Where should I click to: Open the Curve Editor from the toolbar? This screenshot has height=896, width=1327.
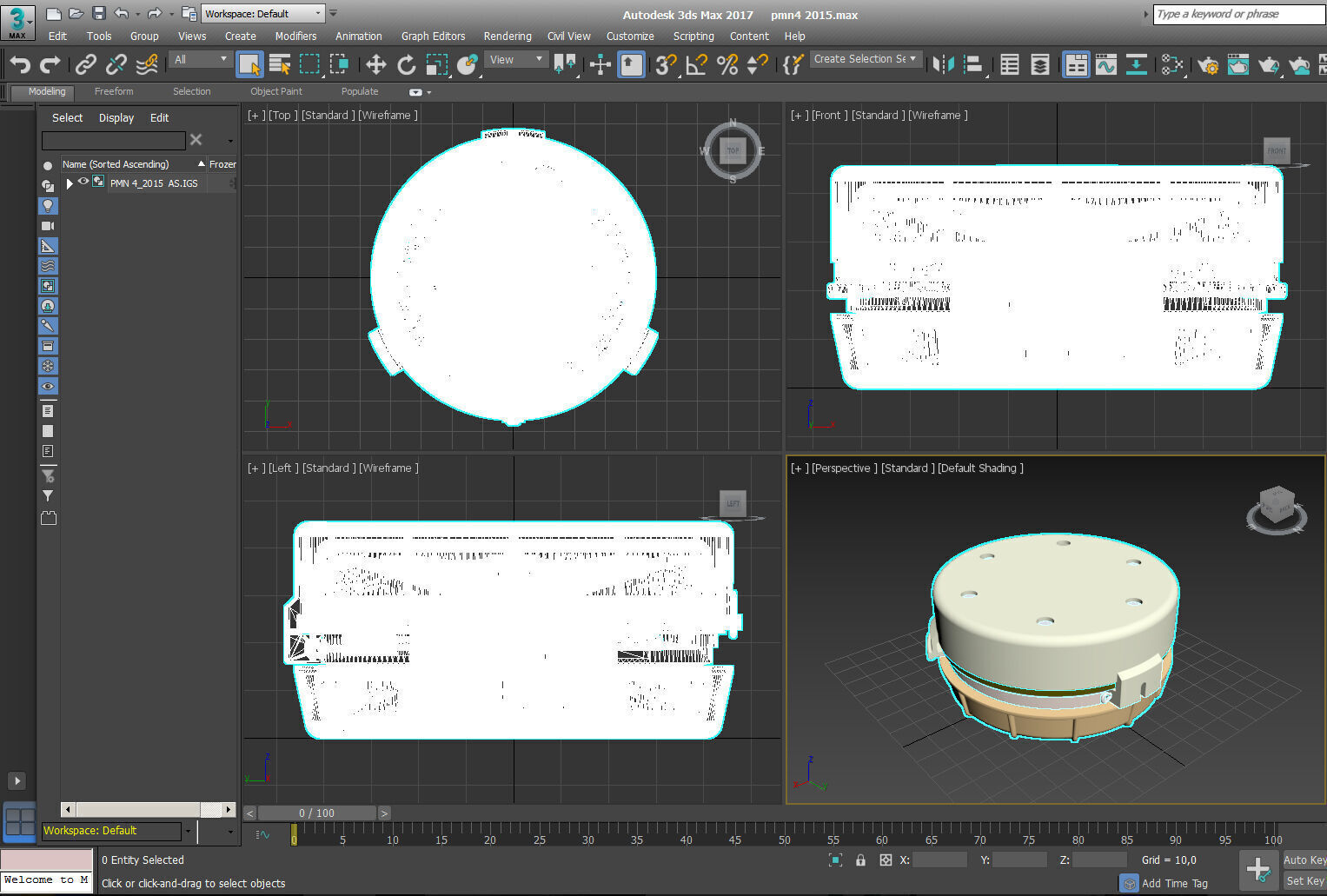click(x=1106, y=64)
